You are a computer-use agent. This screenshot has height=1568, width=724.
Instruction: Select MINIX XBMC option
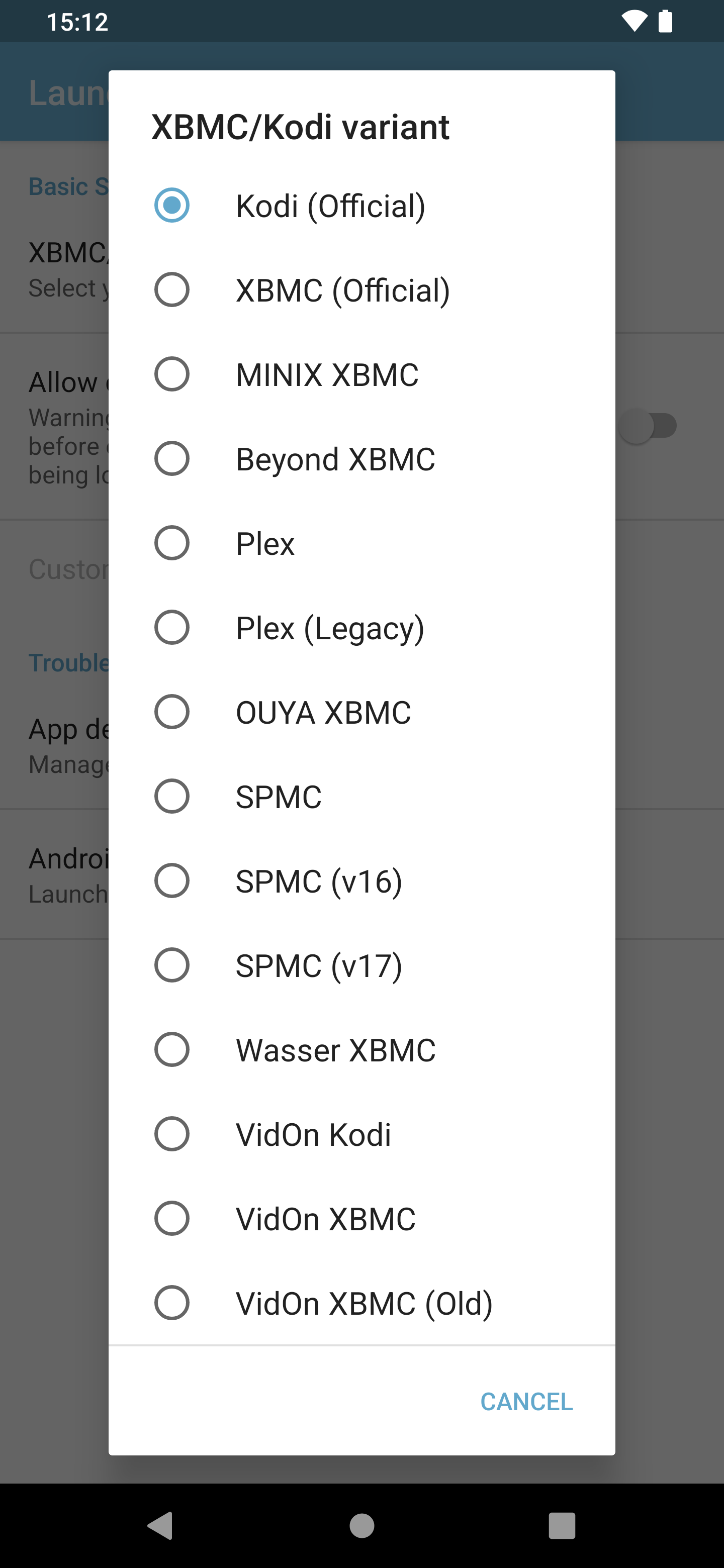click(172, 374)
